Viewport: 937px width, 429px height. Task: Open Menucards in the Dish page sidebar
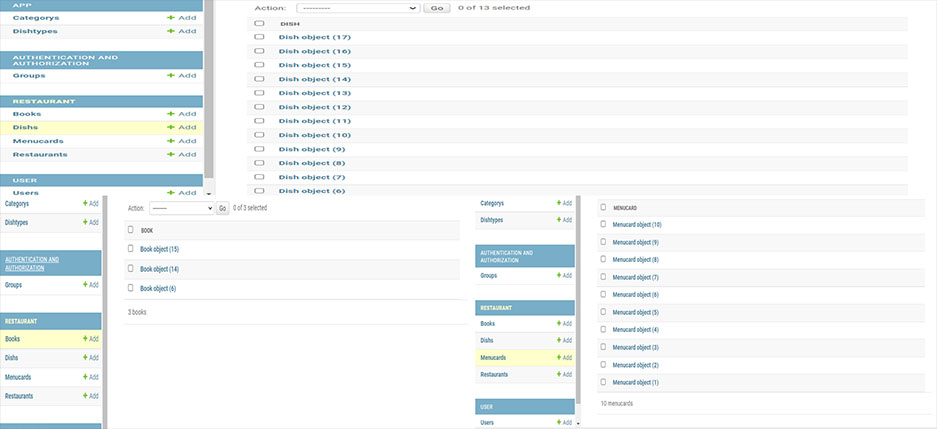38,141
